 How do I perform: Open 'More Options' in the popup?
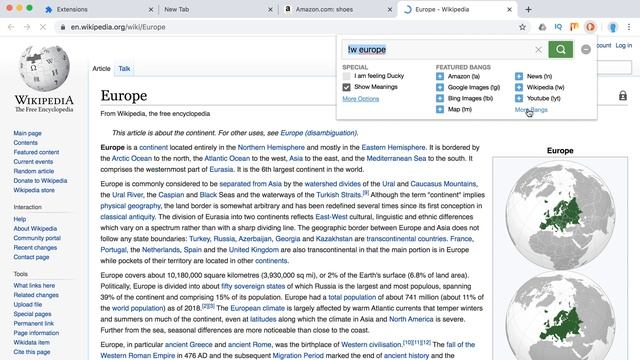coord(360,99)
